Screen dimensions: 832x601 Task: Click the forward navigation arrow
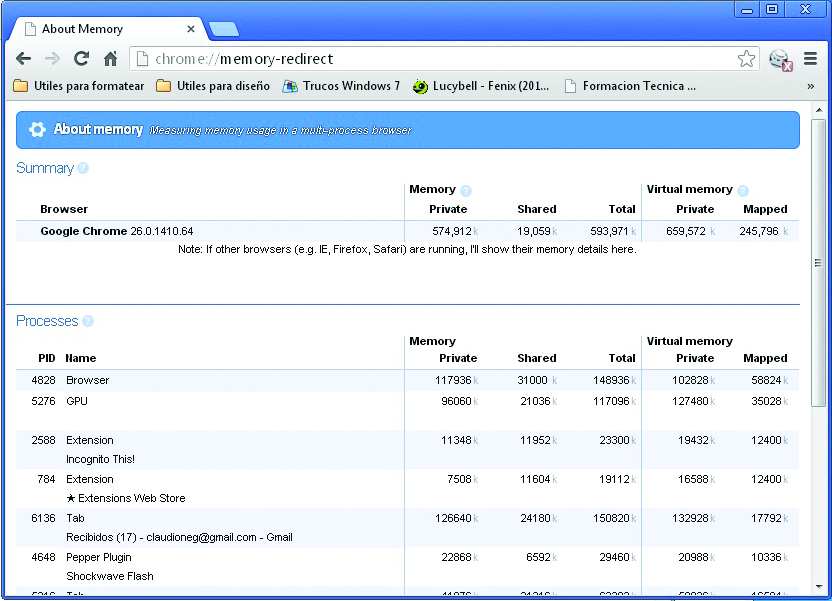(x=52, y=58)
